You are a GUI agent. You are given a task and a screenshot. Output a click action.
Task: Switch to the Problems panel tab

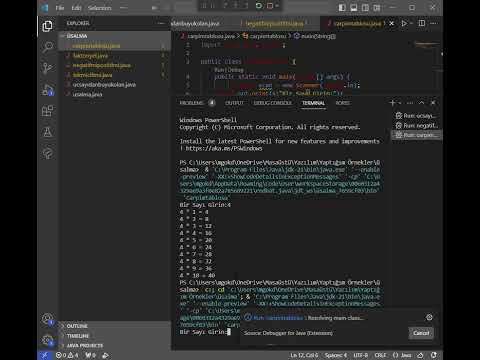coord(197,103)
